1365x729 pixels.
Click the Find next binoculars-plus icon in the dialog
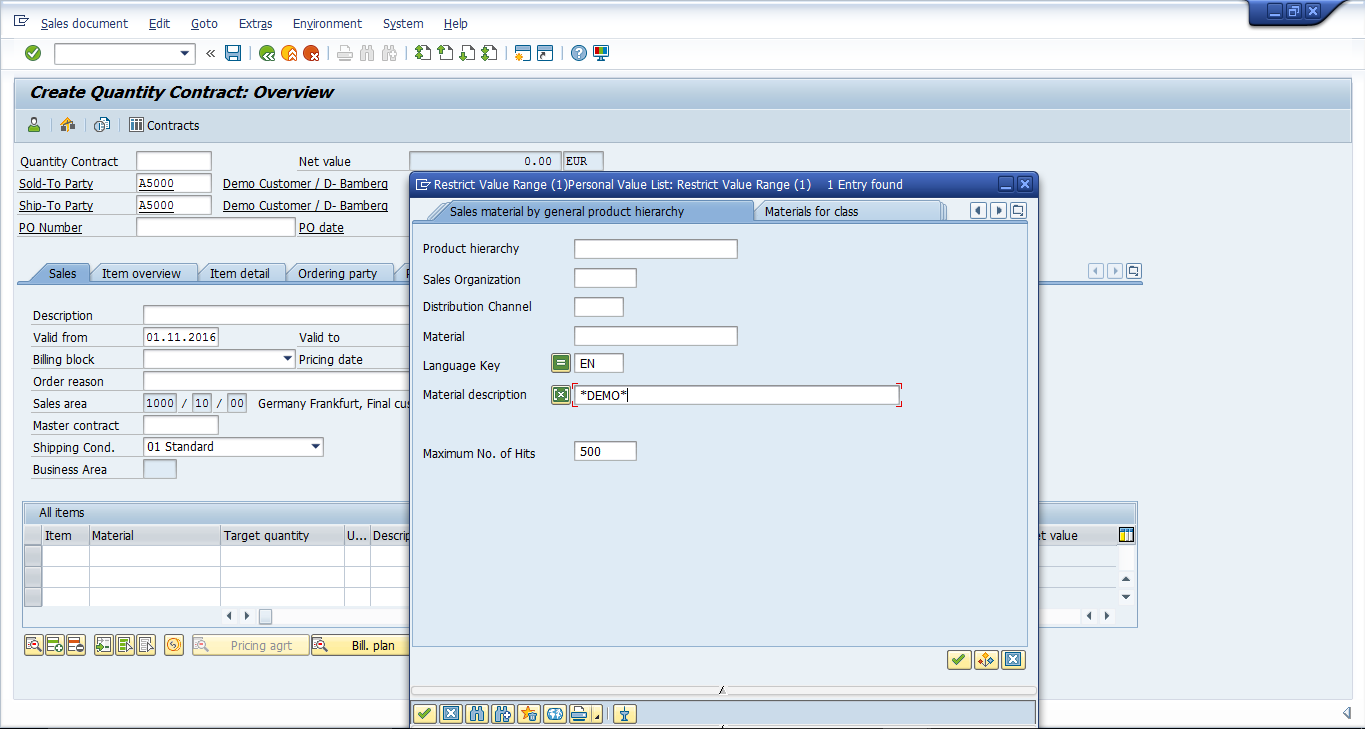pyautogui.click(x=503, y=713)
